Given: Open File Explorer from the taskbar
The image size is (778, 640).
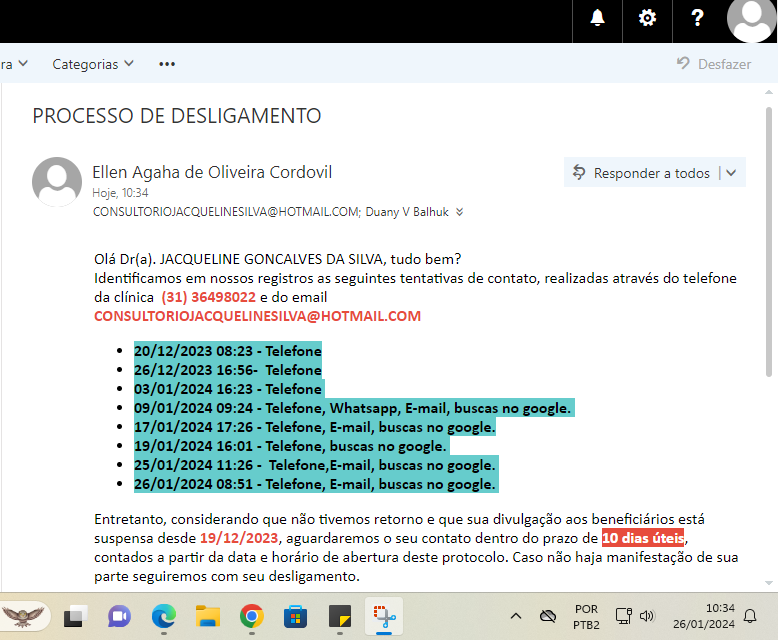Looking at the screenshot, I should [207, 617].
